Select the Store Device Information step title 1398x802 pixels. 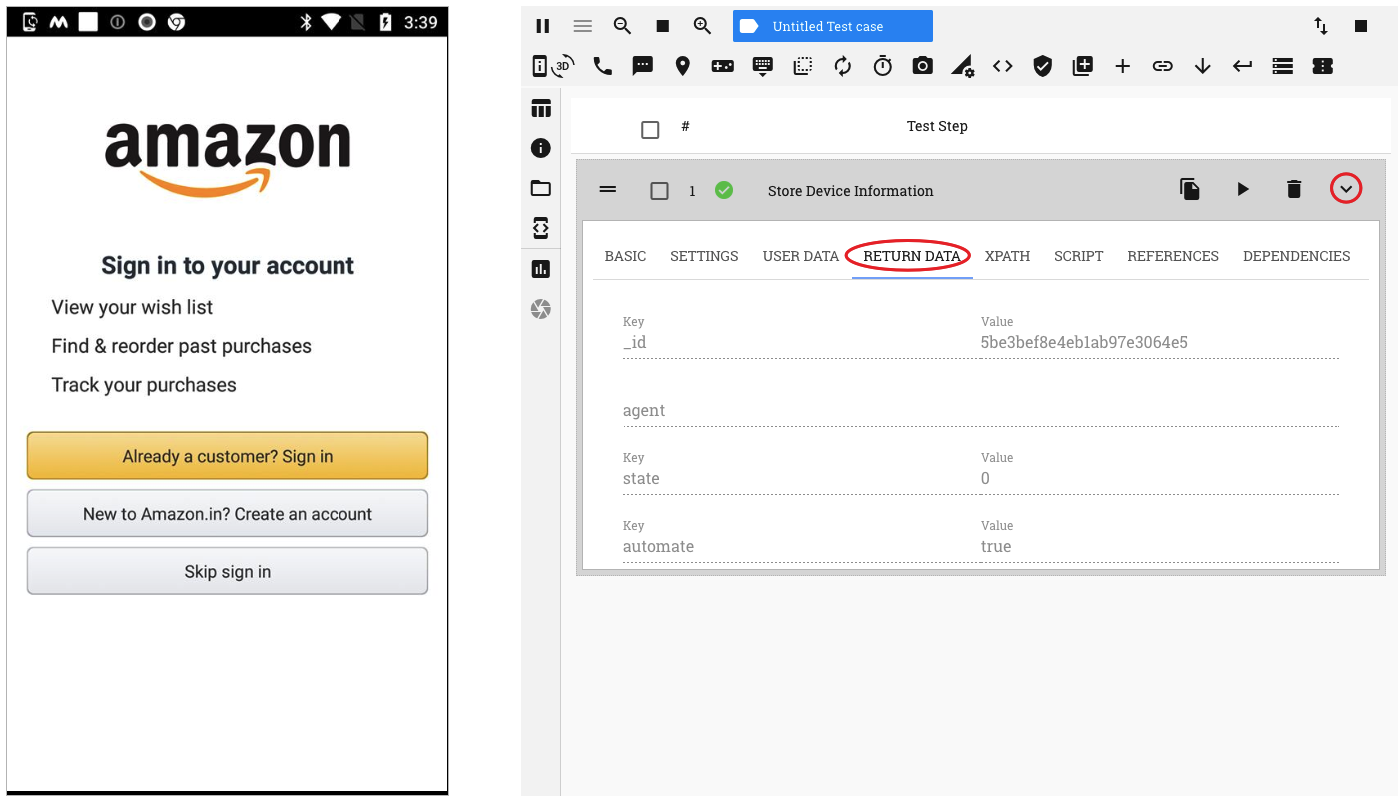(851, 191)
